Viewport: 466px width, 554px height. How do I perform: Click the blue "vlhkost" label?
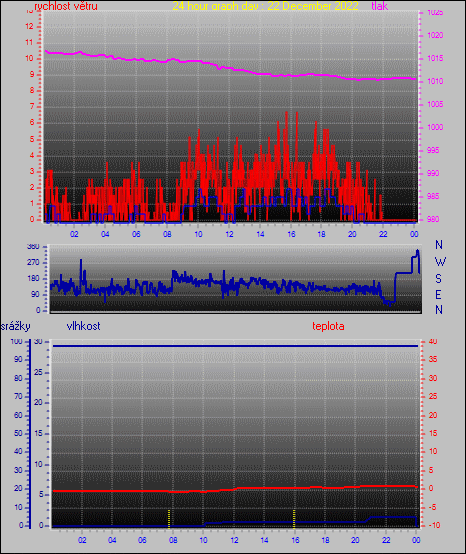83,326
